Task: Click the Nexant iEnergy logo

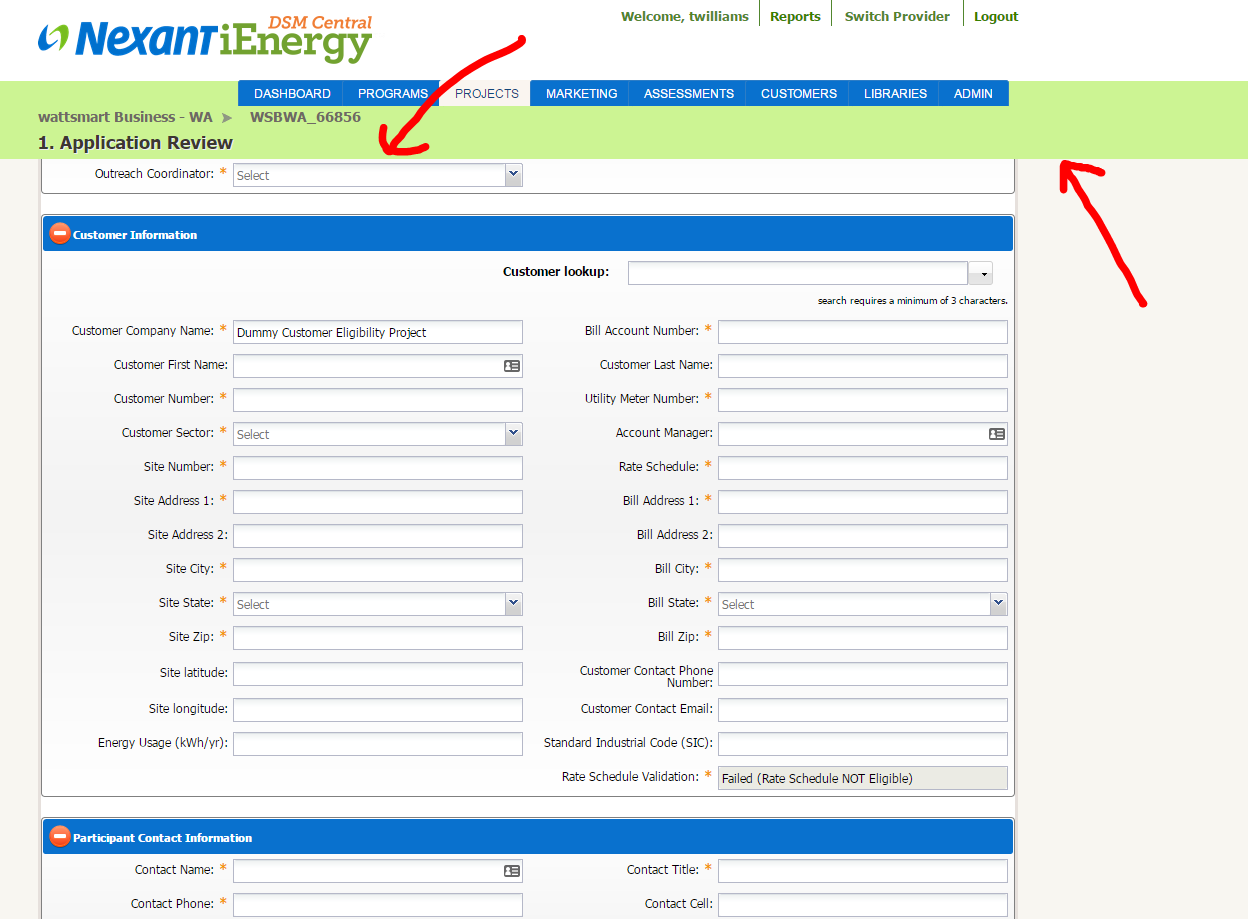Action: coord(205,39)
